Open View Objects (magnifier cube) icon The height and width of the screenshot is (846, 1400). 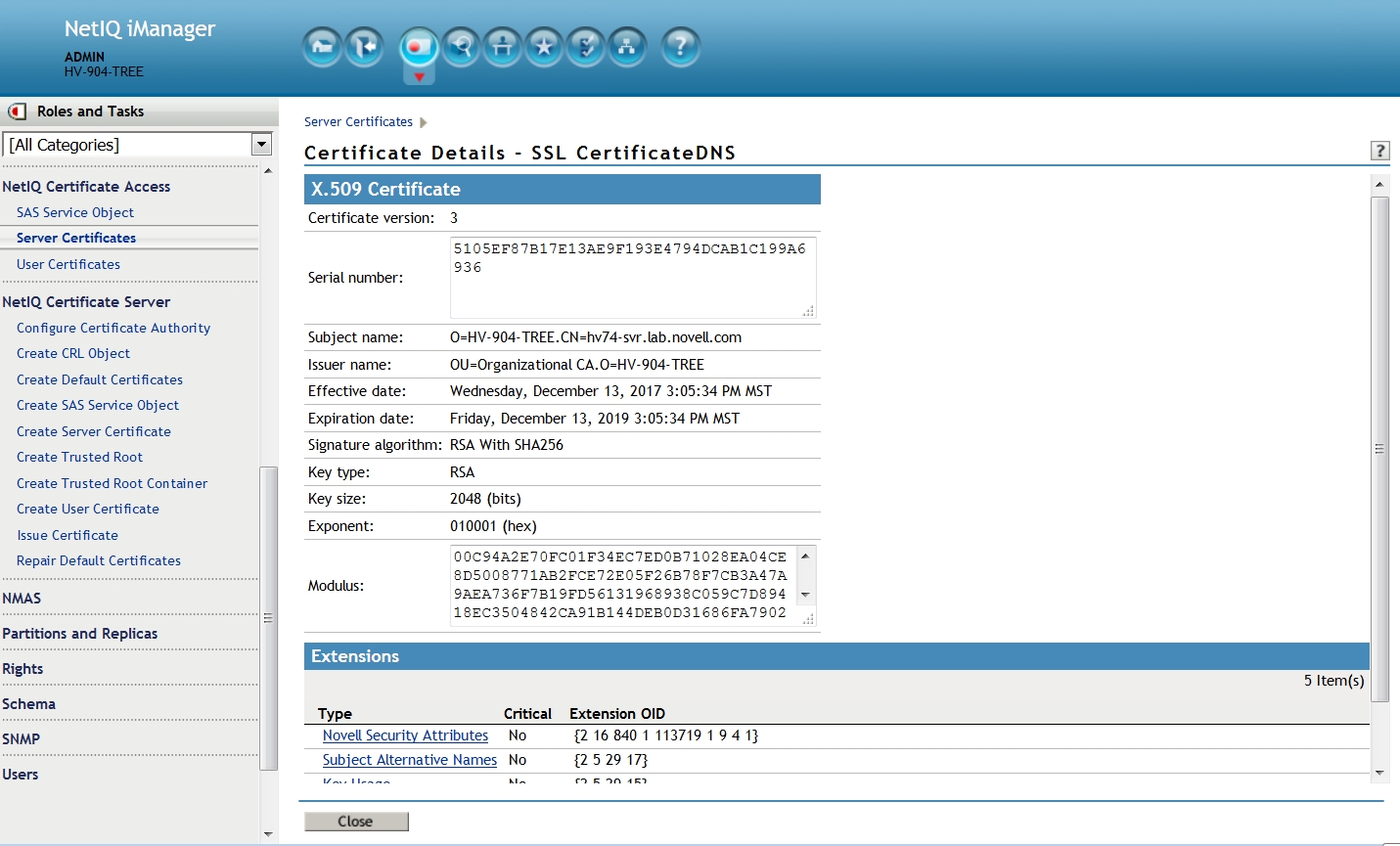click(461, 46)
